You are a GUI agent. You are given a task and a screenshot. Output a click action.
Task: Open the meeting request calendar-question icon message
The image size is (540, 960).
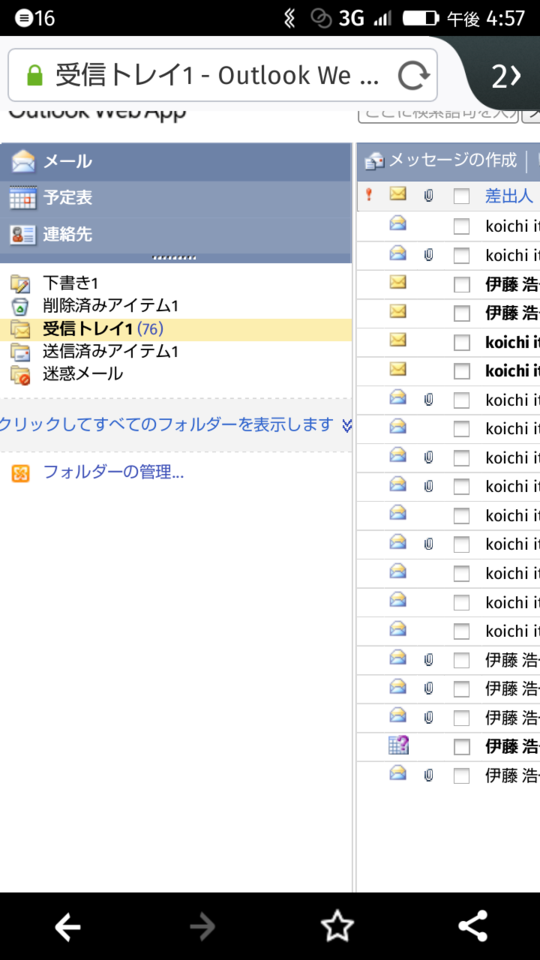point(399,745)
